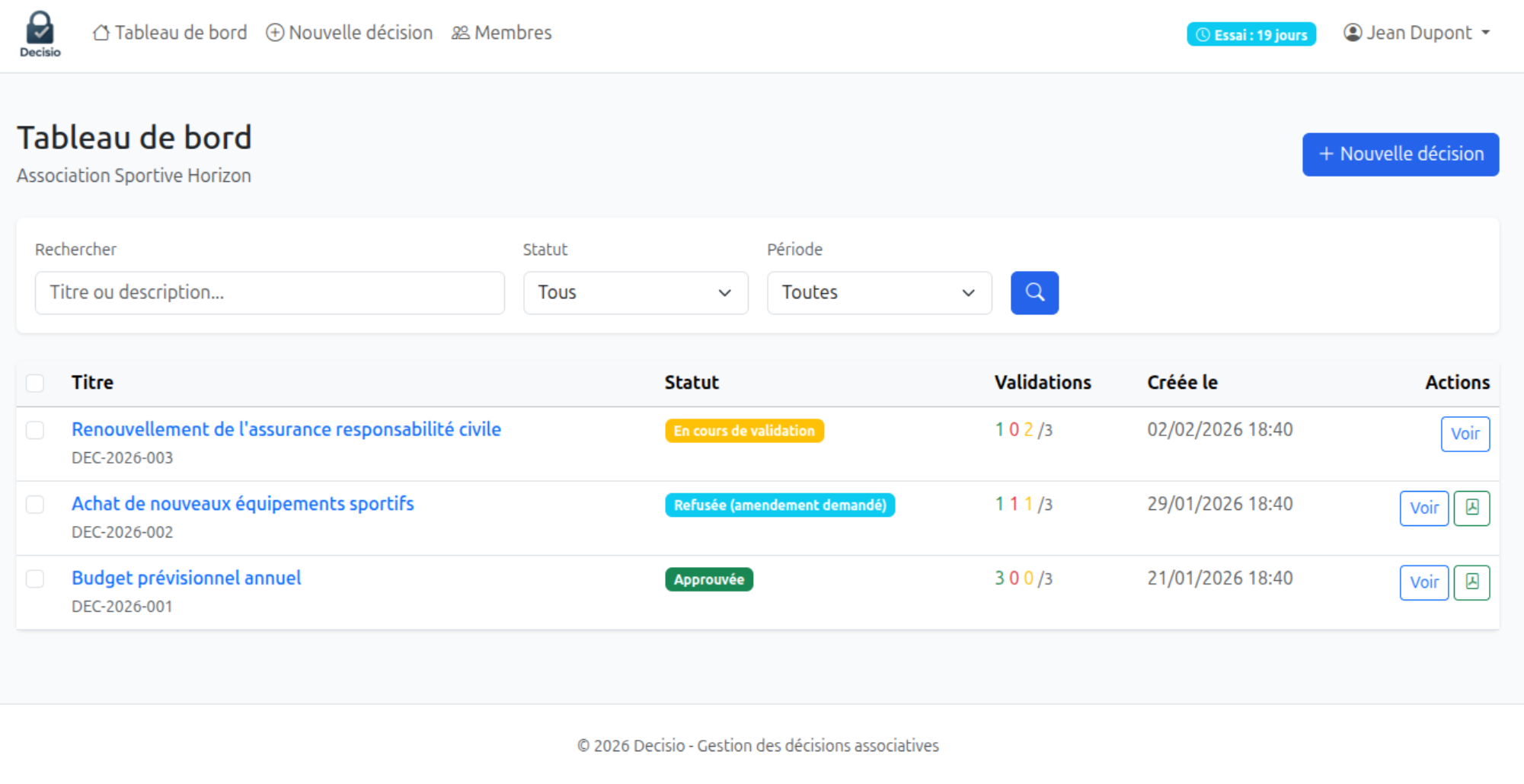
Task: Check the box for Renouvellement de l'assurance row
Action: (35, 430)
